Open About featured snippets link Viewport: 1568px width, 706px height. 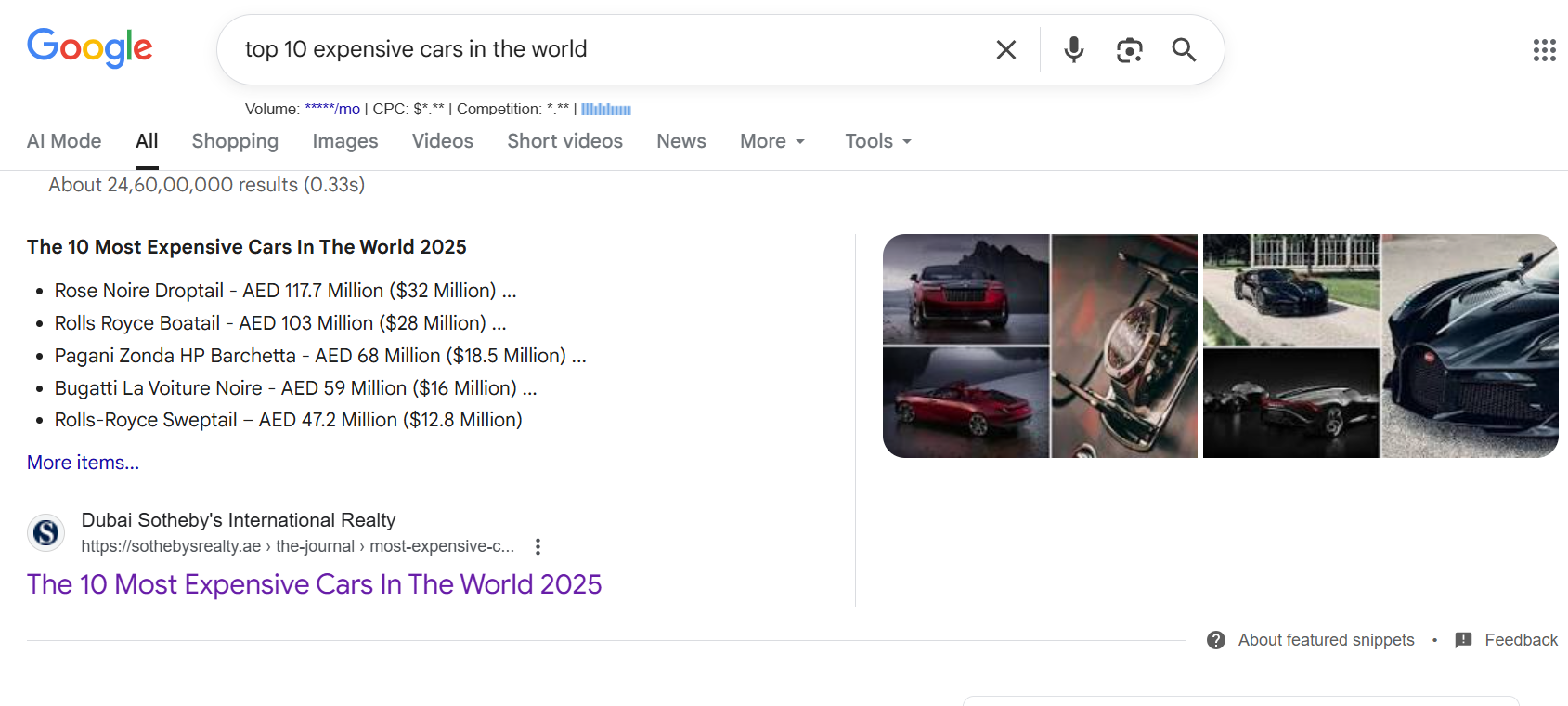coord(1327,640)
